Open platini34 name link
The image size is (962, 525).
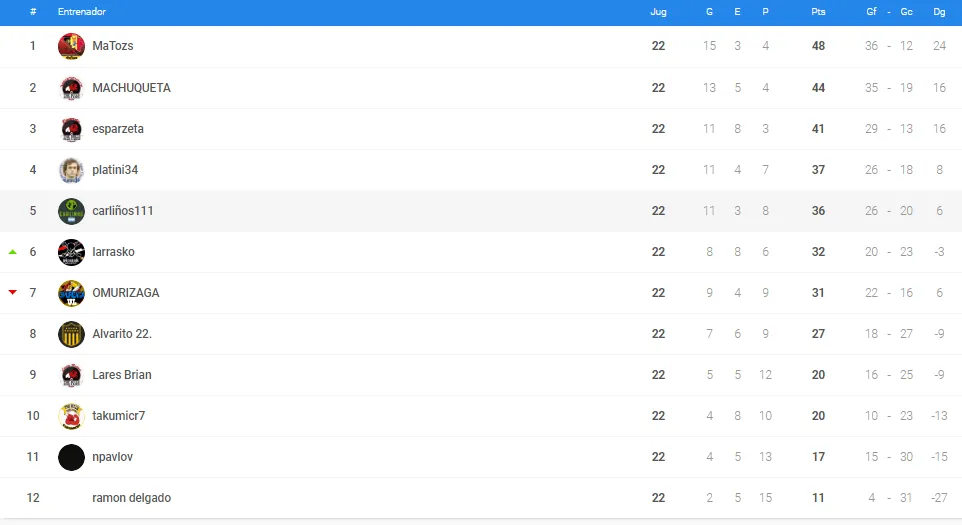(115, 170)
